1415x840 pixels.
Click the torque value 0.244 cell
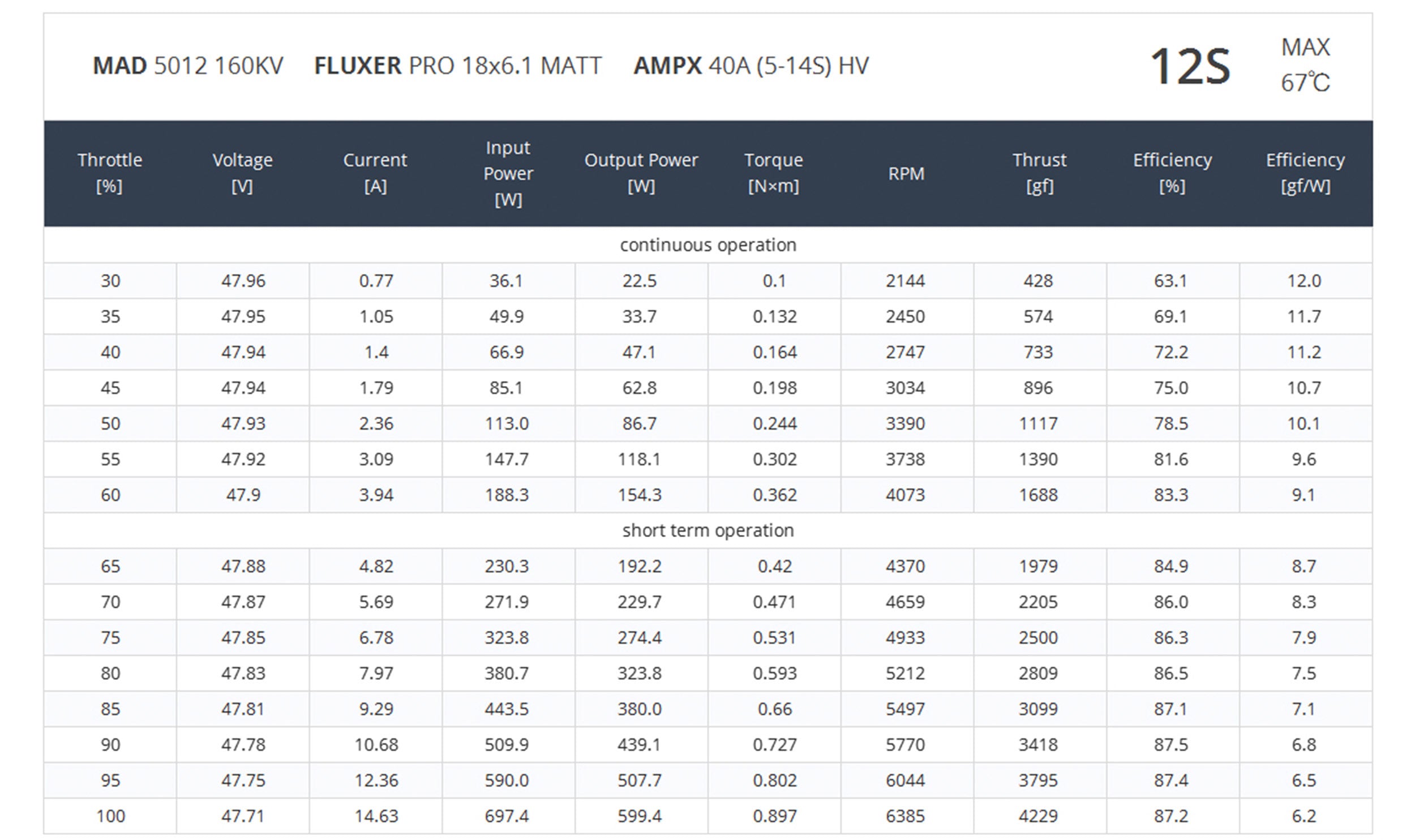pyautogui.click(x=774, y=423)
